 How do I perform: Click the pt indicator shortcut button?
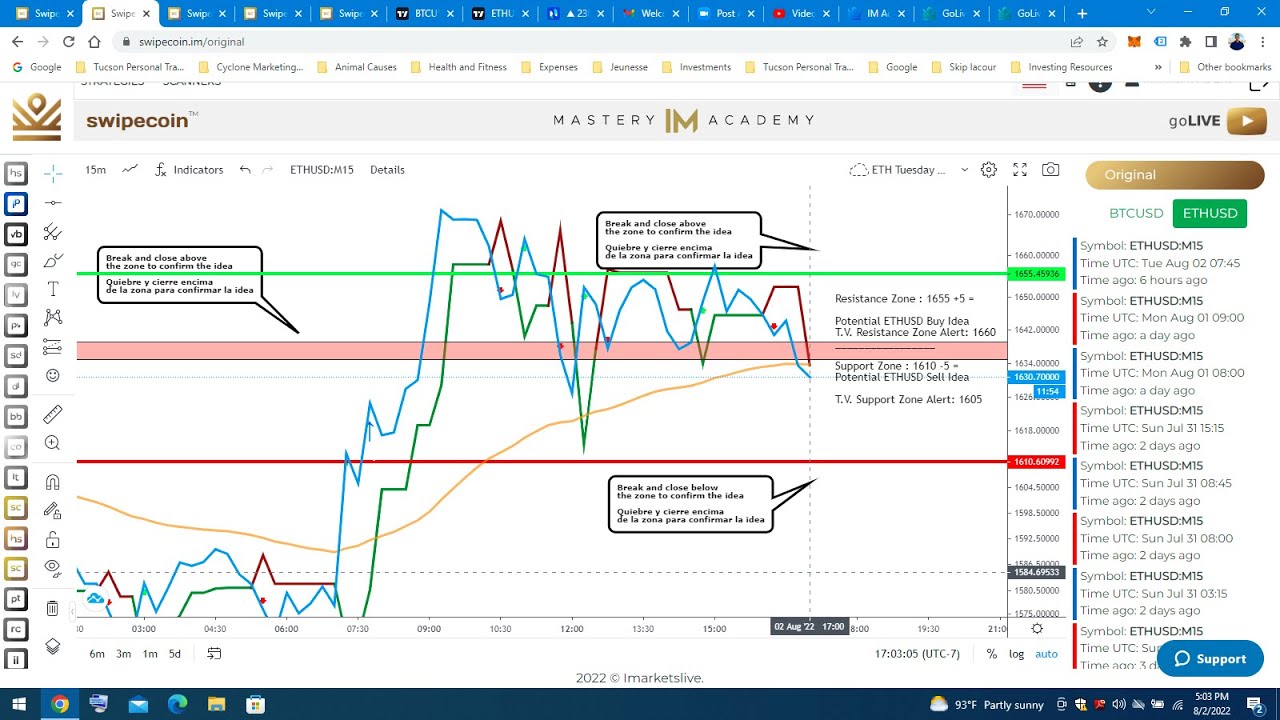(16, 599)
